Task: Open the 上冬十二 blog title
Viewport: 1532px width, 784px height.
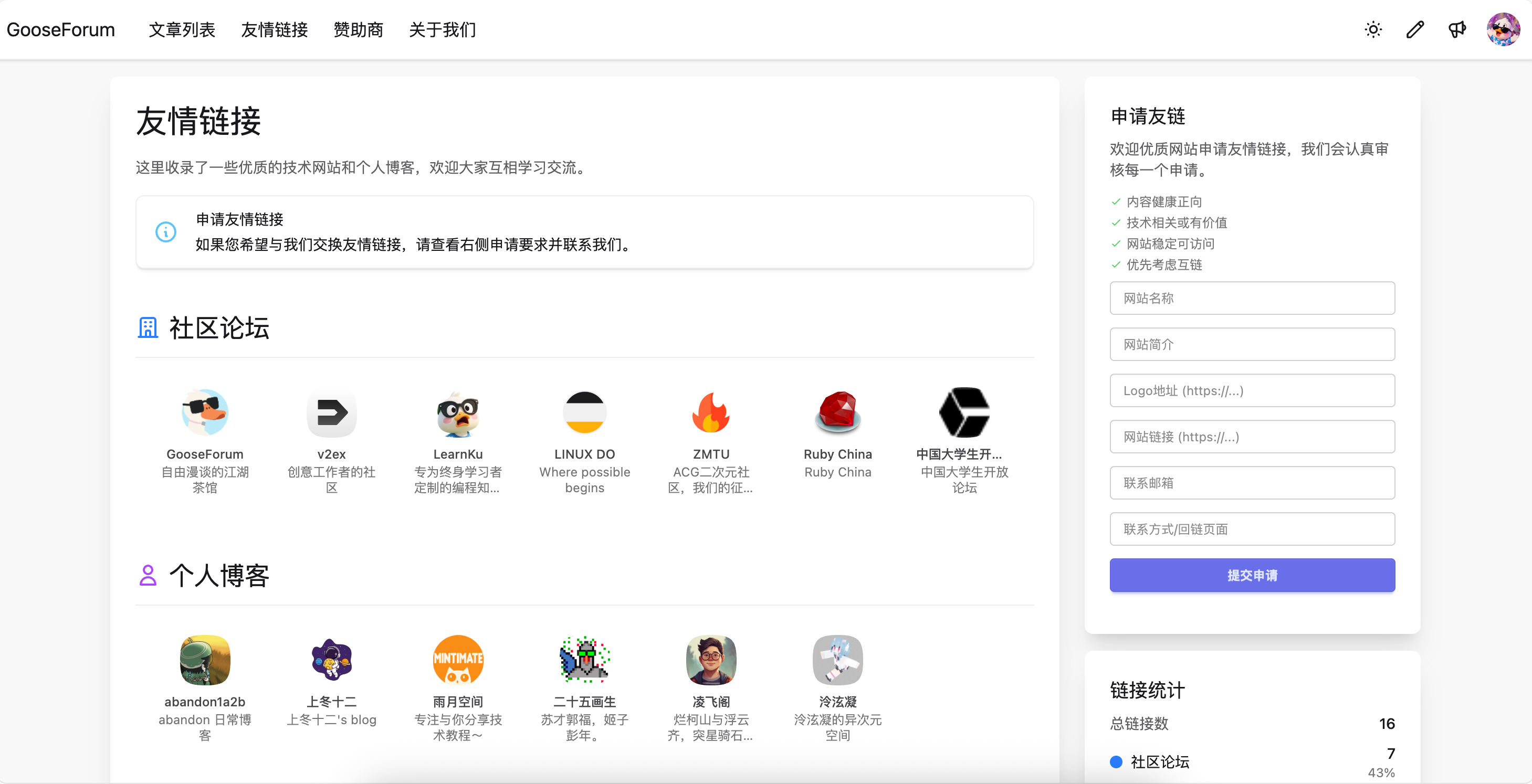Action: (332, 702)
